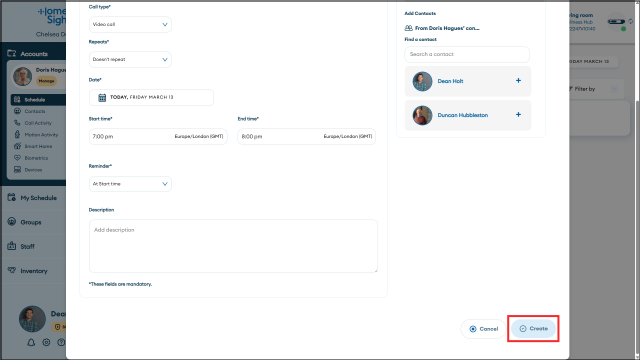640x360 pixels.
Task: Open settings gear icon at bottom left
Action: tap(46, 342)
